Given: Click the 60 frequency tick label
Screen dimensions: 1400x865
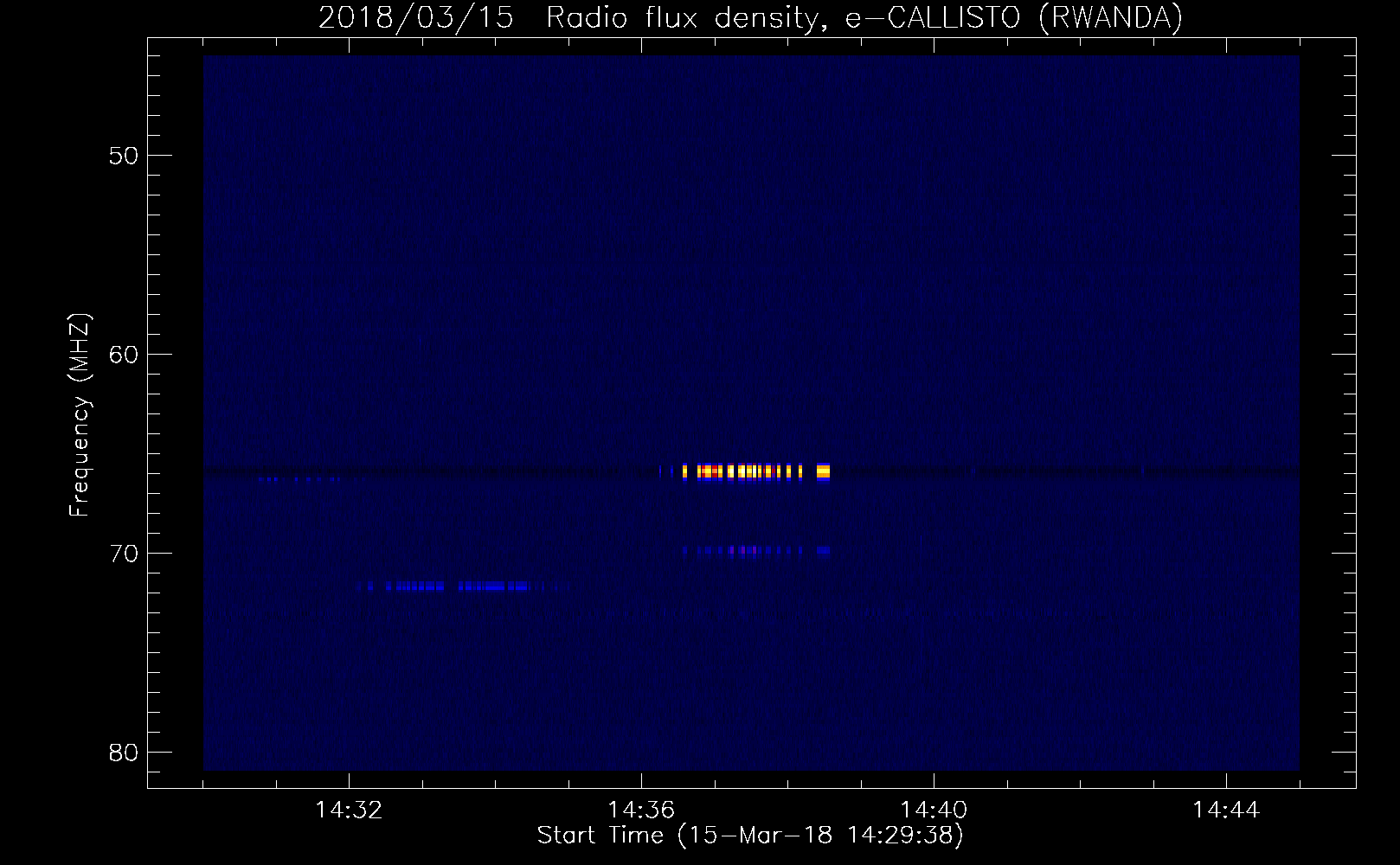Looking at the screenshot, I should (x=124, y=355).
